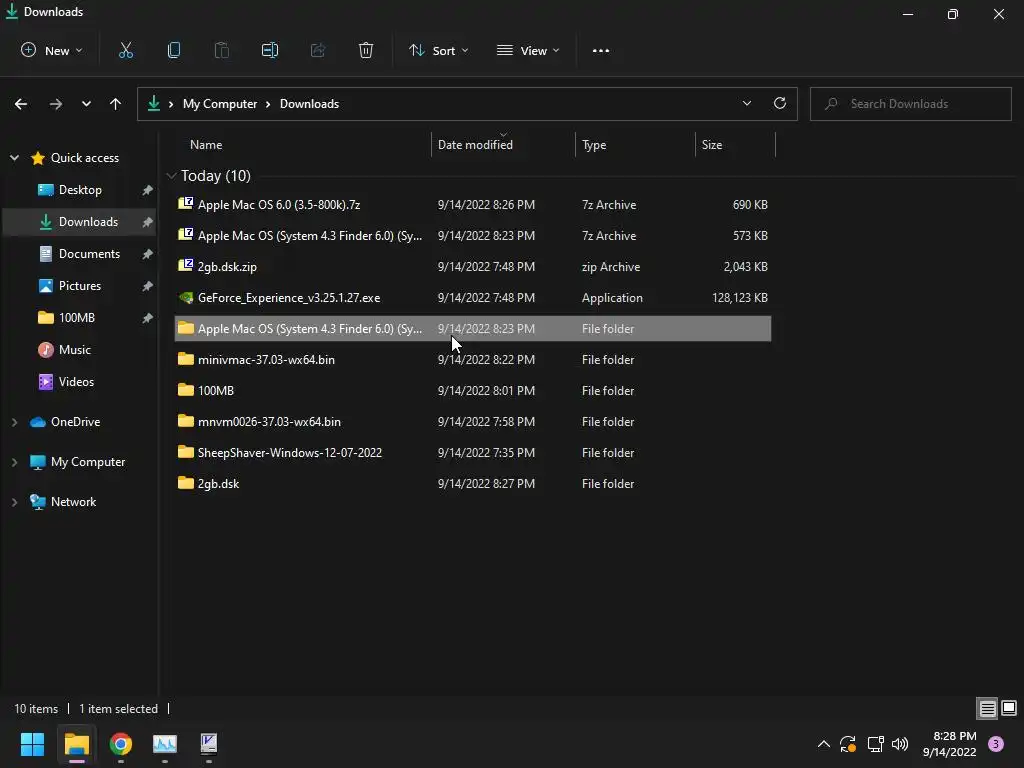
Task: Click the volume speaker tray icon
Action: pyautogui.click(x=900, y=744)
